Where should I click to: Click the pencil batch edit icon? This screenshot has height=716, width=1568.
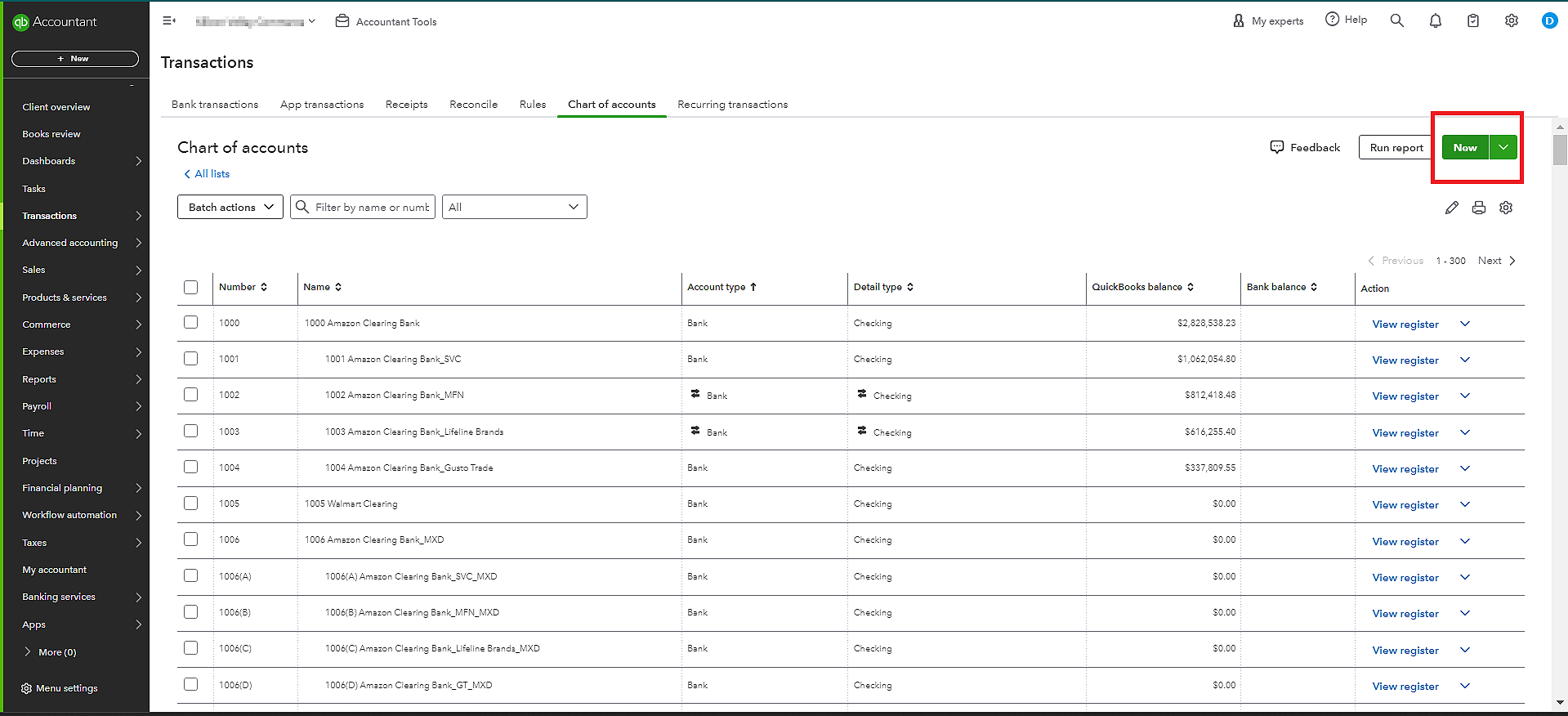pyautogui.click(x=1452, y=208)
